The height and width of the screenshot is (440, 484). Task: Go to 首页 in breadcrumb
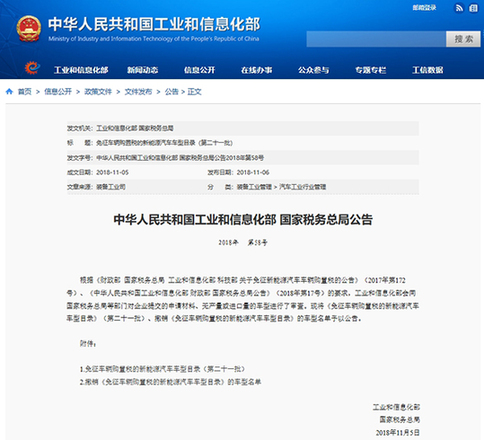pyautogui.click(x=24, y=92)
